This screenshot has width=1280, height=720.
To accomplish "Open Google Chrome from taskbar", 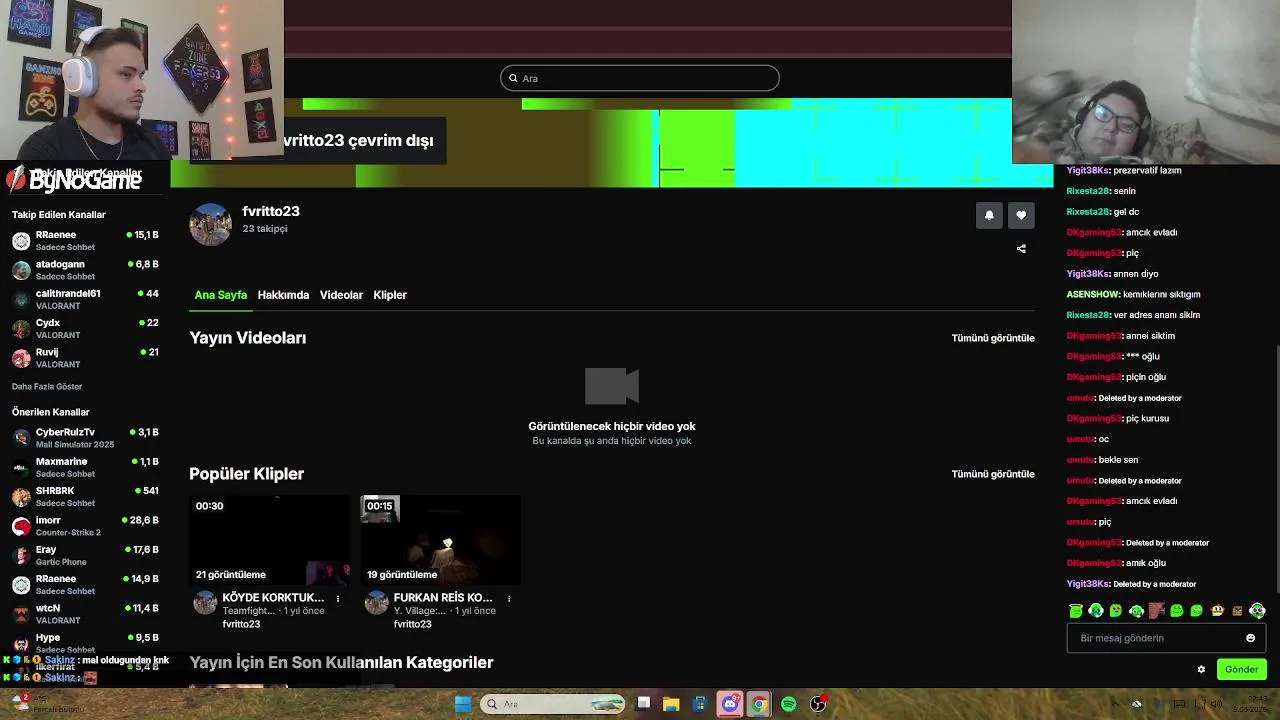I will click(759, 704).
